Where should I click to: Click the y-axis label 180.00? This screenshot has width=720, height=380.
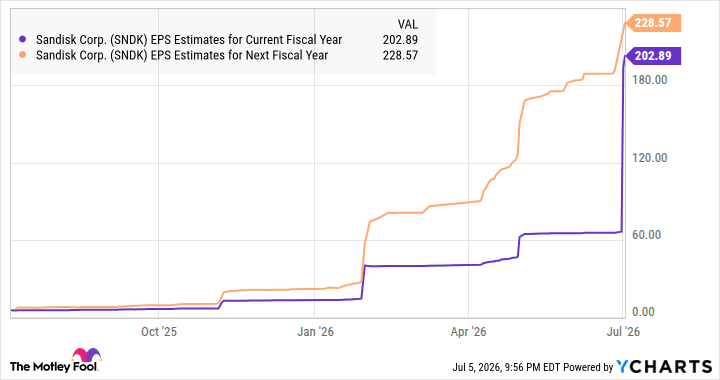click(649, 80)
